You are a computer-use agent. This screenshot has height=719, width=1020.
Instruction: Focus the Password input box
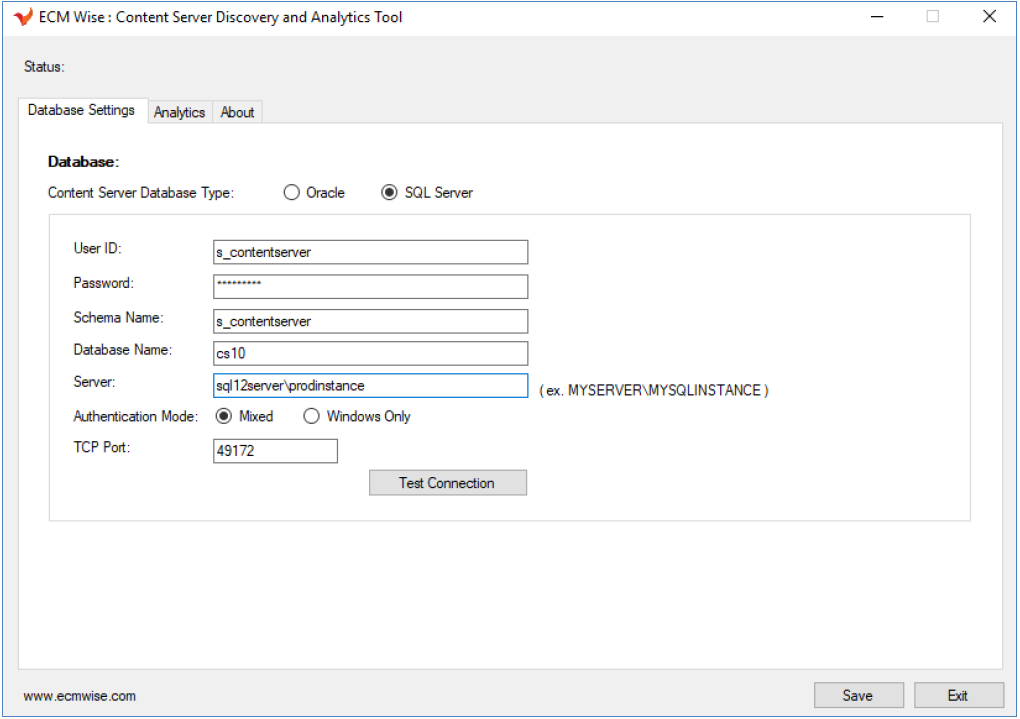tap(370, 286)
